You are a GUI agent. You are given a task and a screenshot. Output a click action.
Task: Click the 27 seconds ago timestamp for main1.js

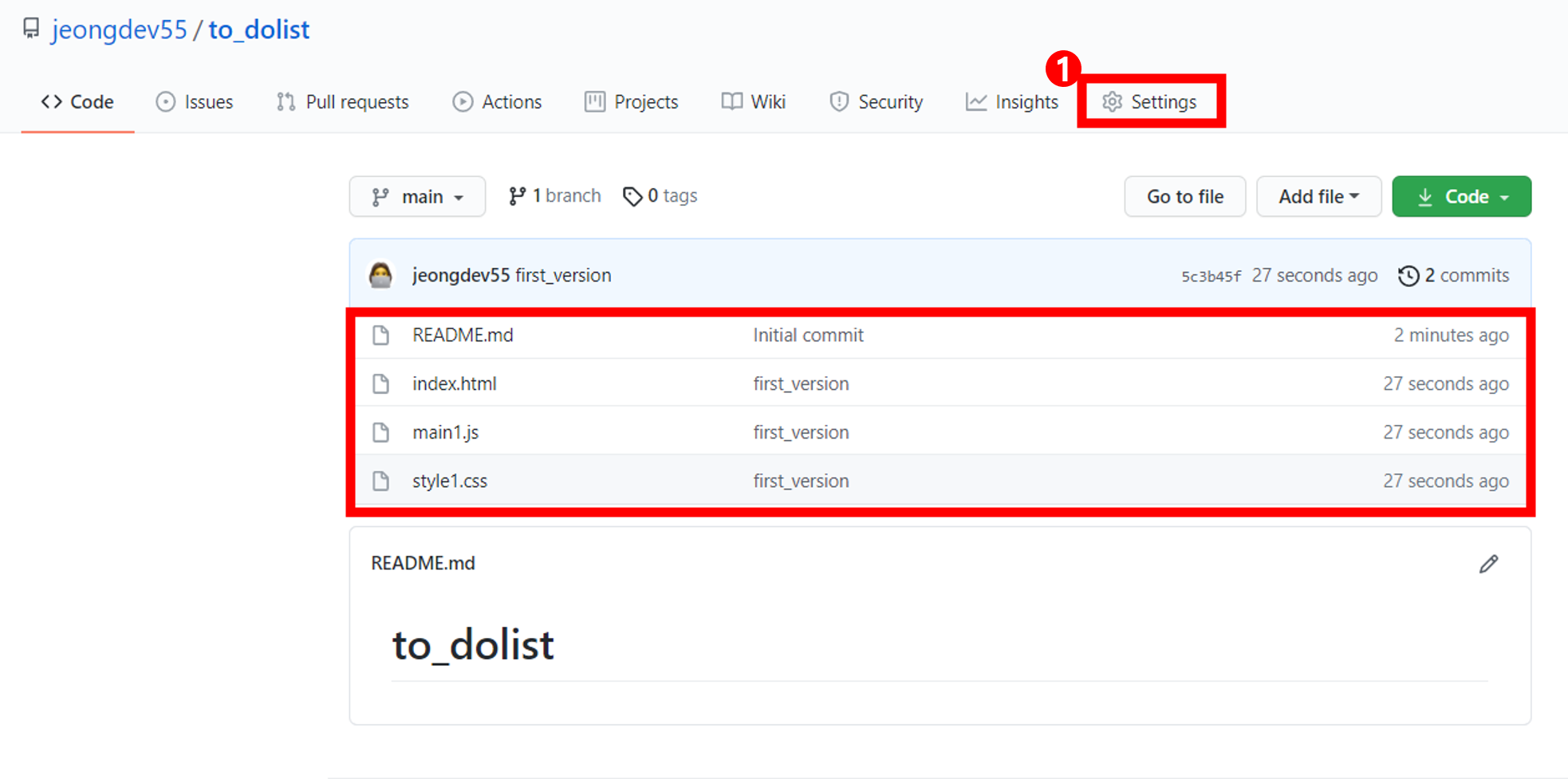(x=1446, y=432)
